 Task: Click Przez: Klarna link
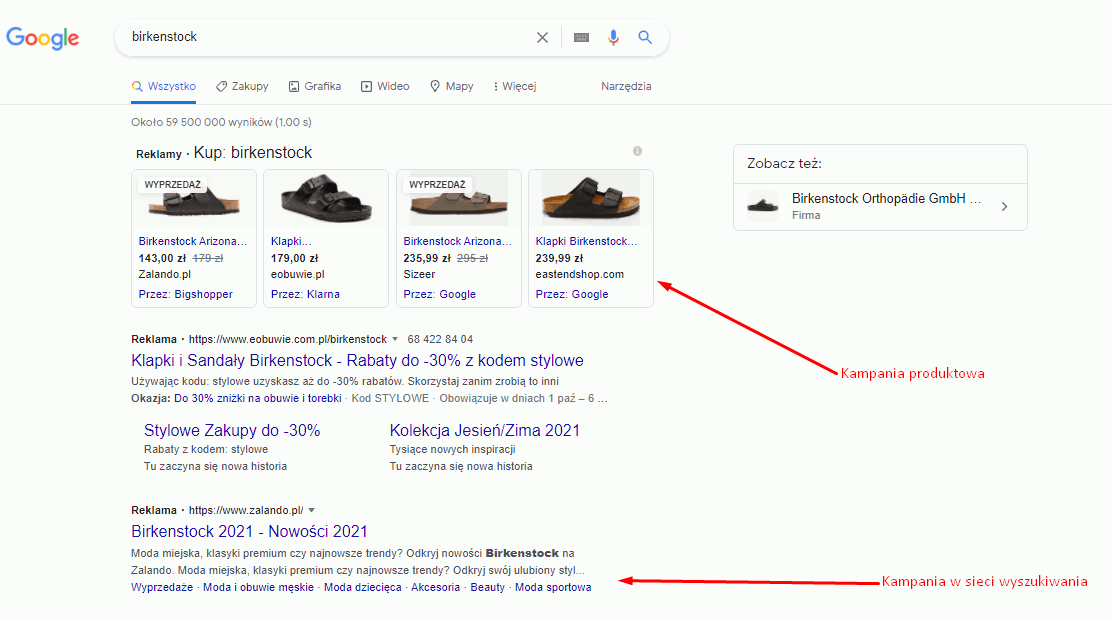pyautogui.click(x=305, y=294)
